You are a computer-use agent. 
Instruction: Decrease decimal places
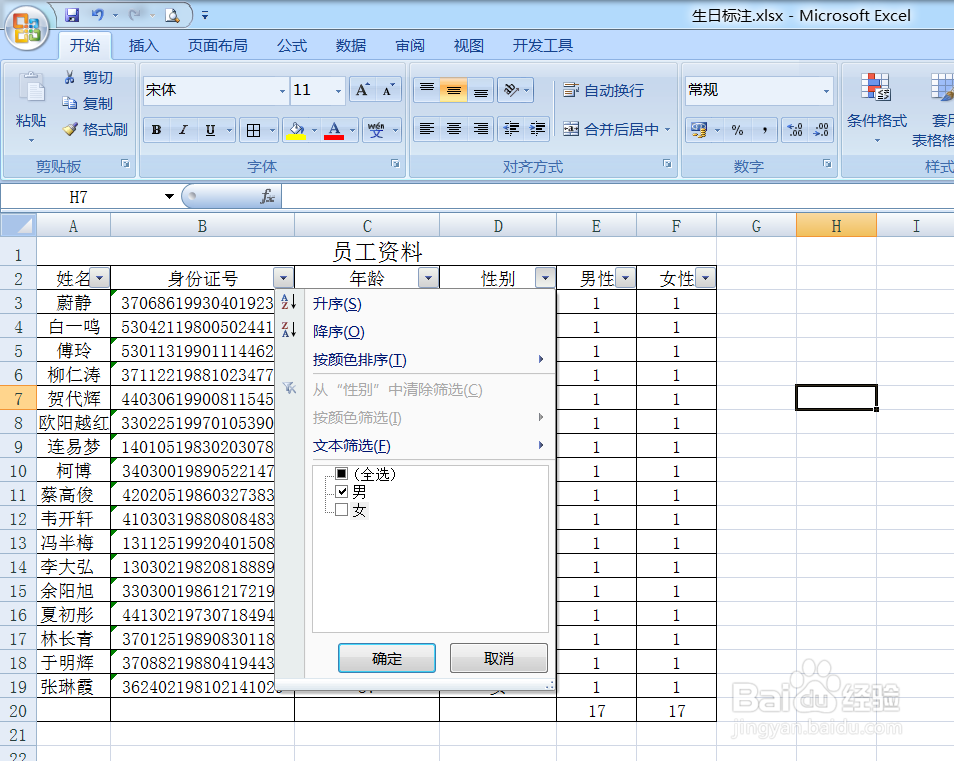(821, 130)
